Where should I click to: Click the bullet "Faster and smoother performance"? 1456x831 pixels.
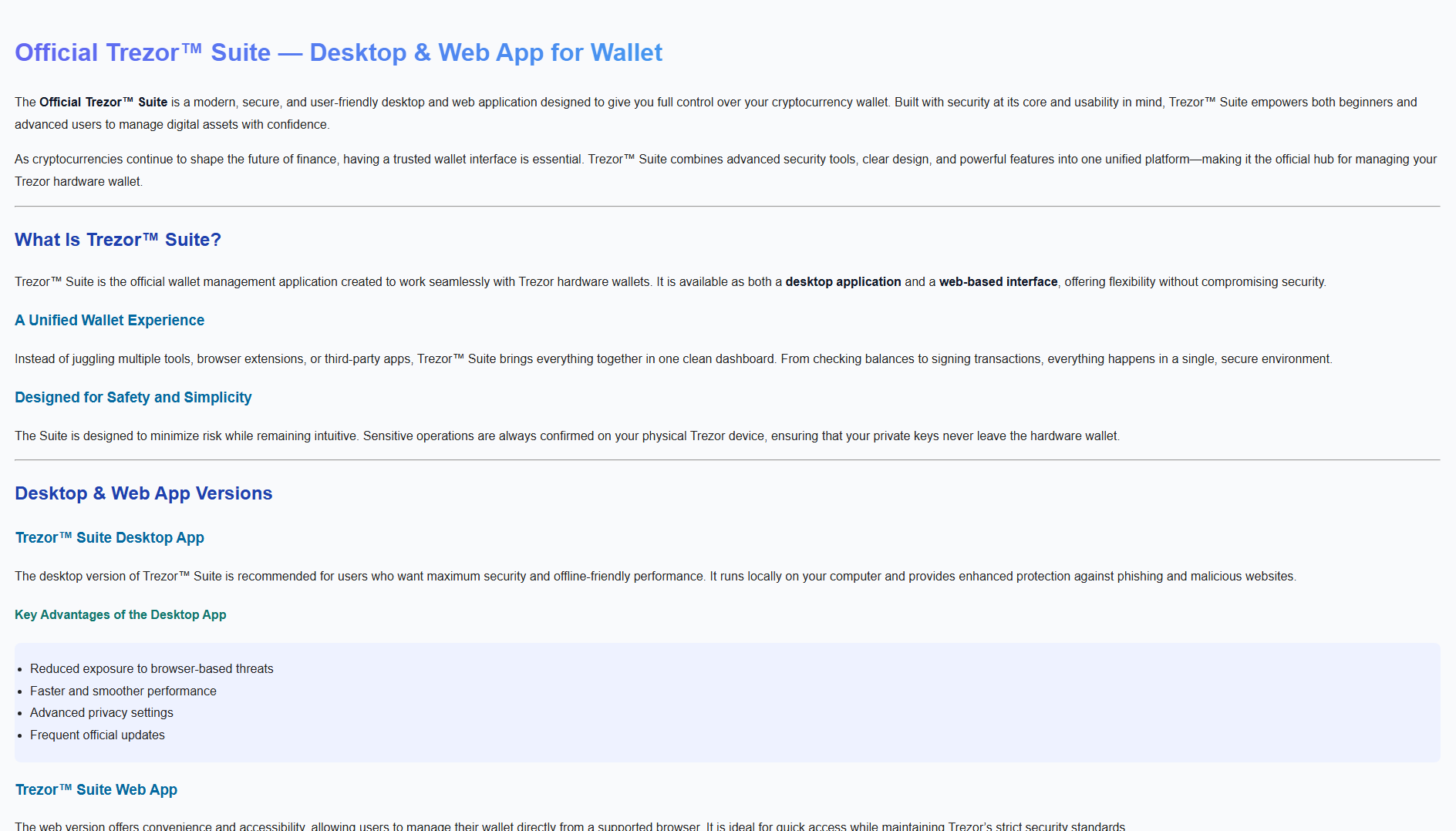pyautogui.click(x=123, y=691)
